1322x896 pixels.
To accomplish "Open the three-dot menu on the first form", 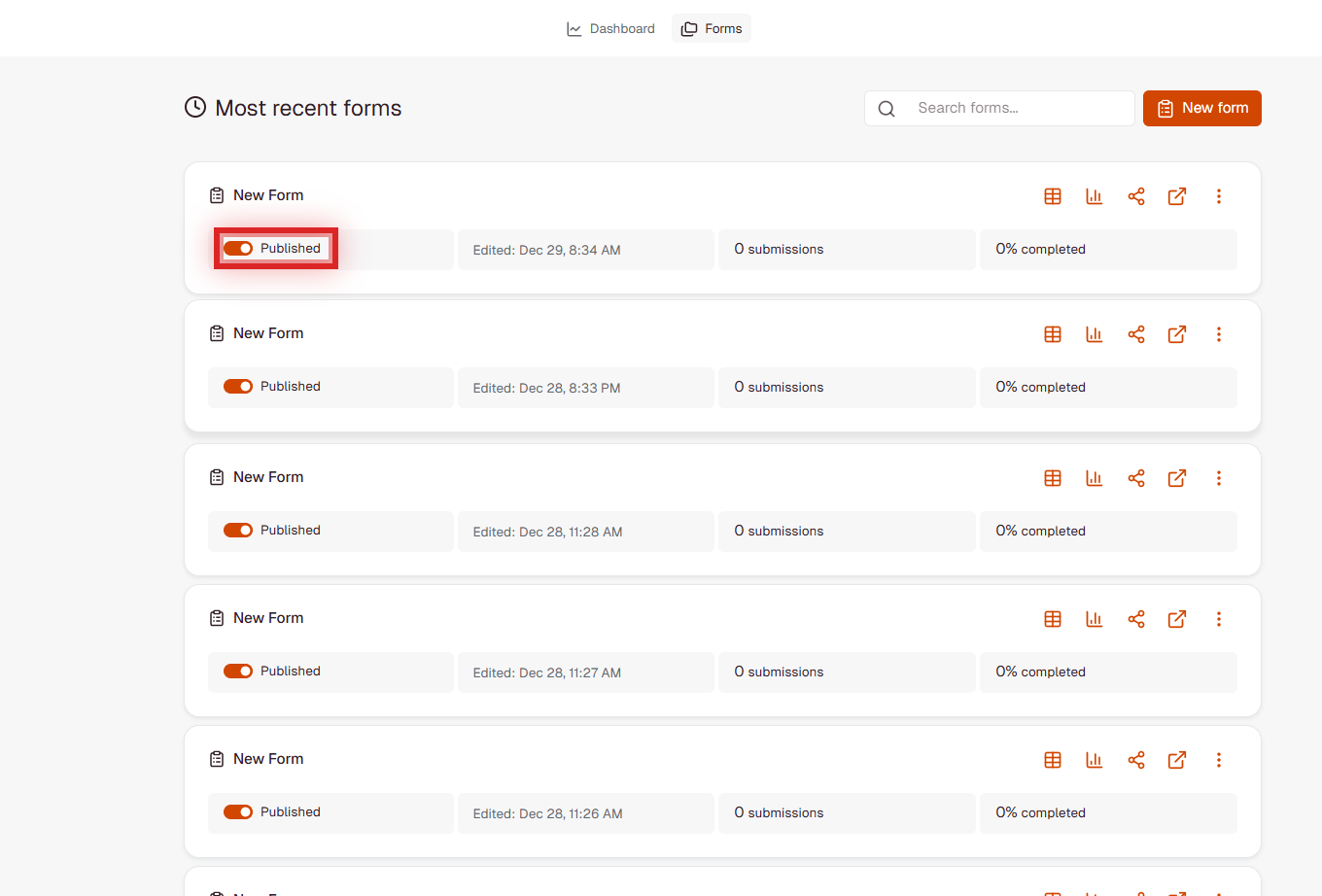I will pyautogui.click(x=1218, y=195).
